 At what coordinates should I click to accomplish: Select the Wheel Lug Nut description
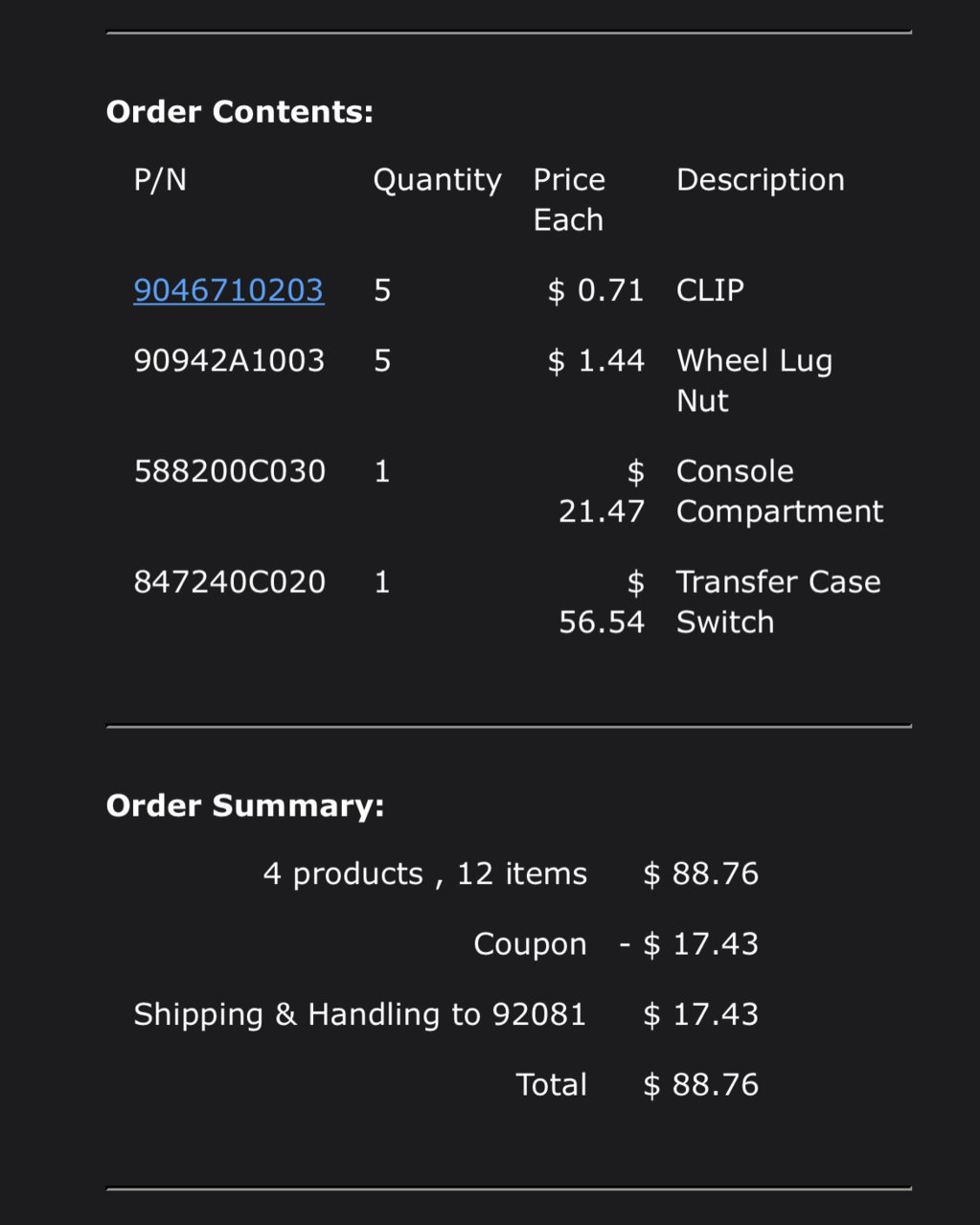click(x=754, y=380)
